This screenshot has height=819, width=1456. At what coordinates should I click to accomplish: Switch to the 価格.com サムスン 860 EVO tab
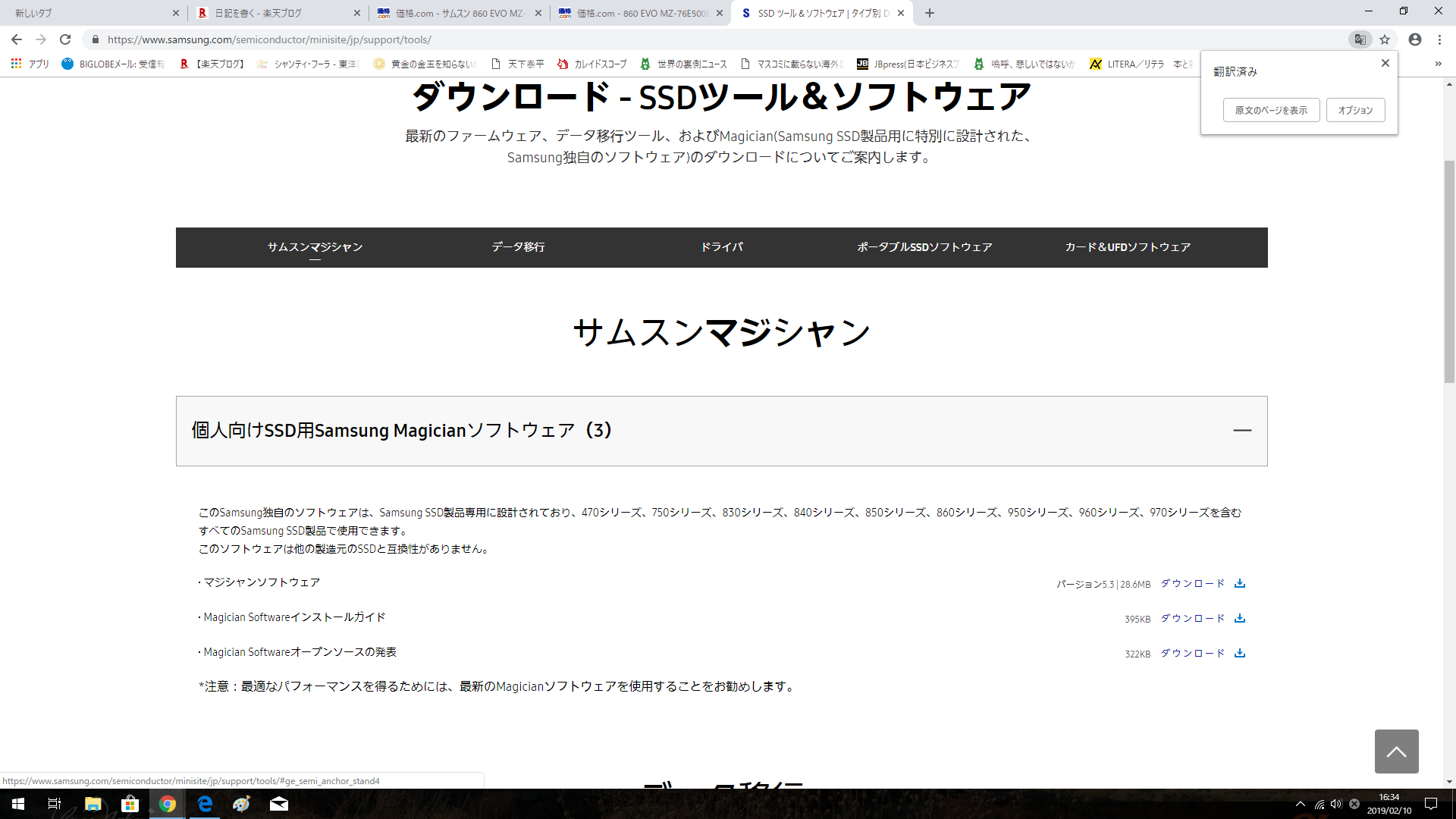pos(460,13)
